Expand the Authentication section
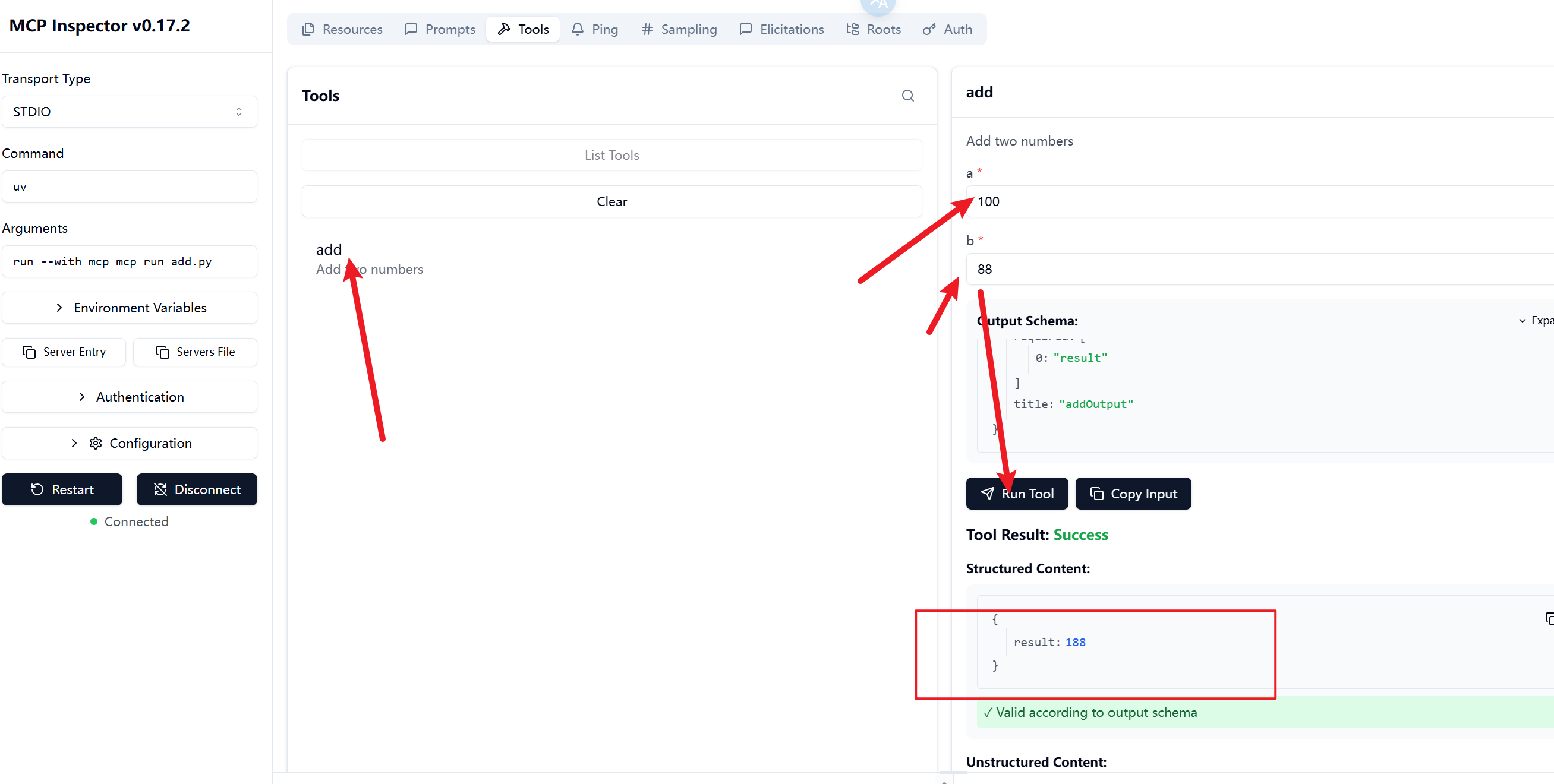Screen dimensions: 1554x784 click(129, 397)
